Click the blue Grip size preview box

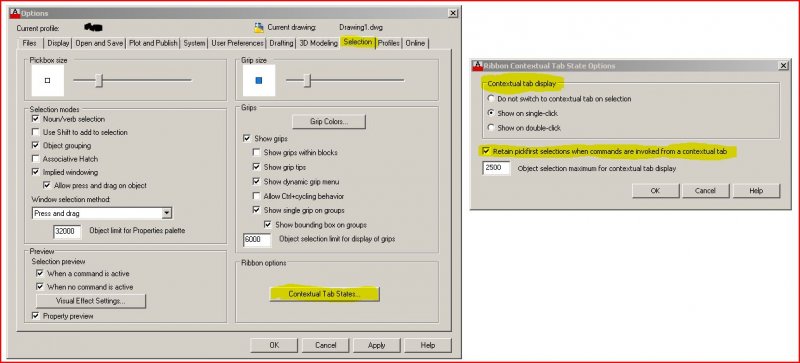(x=259, y=80)
